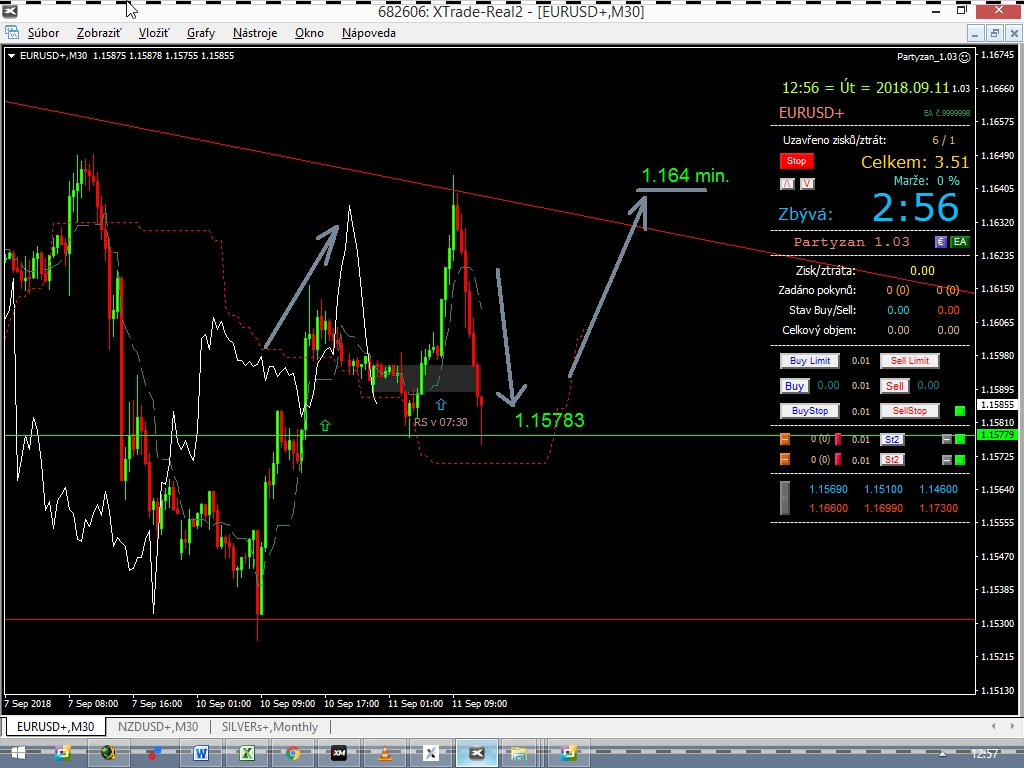Image resolution: width=1024 pixels, height=768 pixels.
Task: Click the purple Euro icon beside Partyzan 1.03
Action: click(x=940, y=242)
